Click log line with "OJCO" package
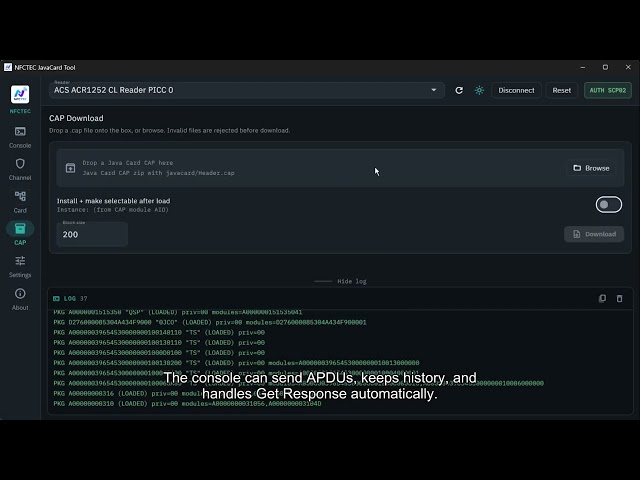Viewport: 640px width, 480px height. tap(210, 322)
